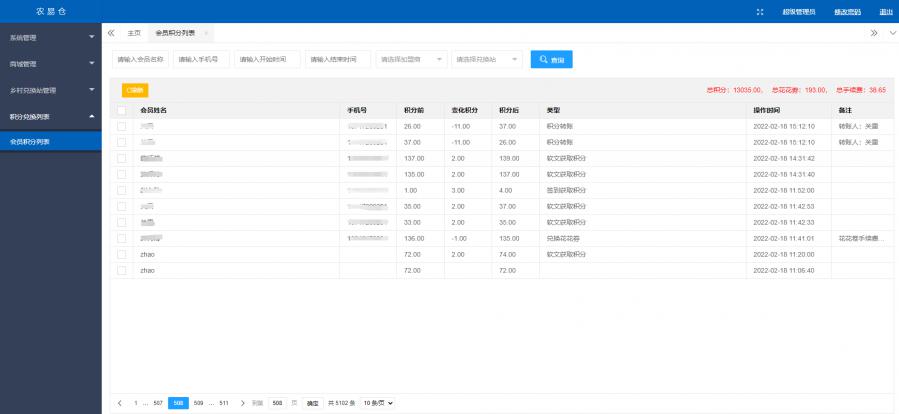Expand the 系统管理 sidebar menu
Image resolution: width=899 pixels, height=414 pixels.
click(x=51, y=37)
